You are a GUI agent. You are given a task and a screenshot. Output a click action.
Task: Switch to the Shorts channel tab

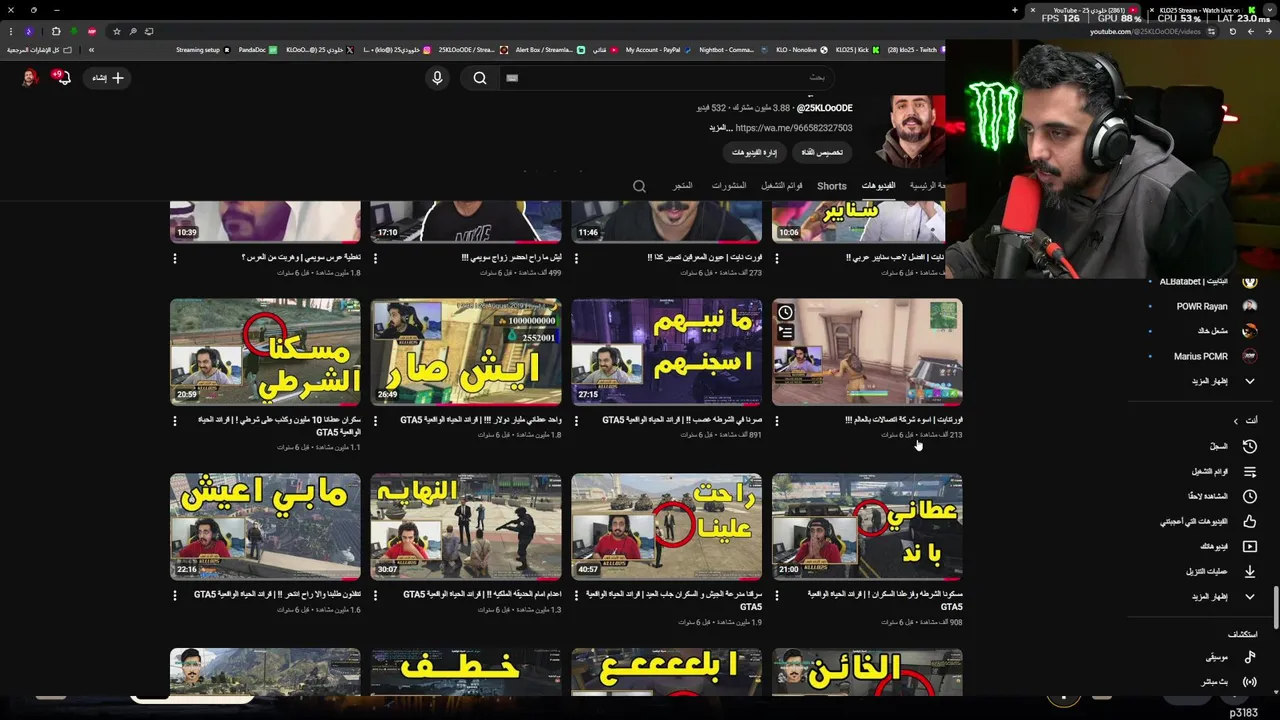(831, 186)
